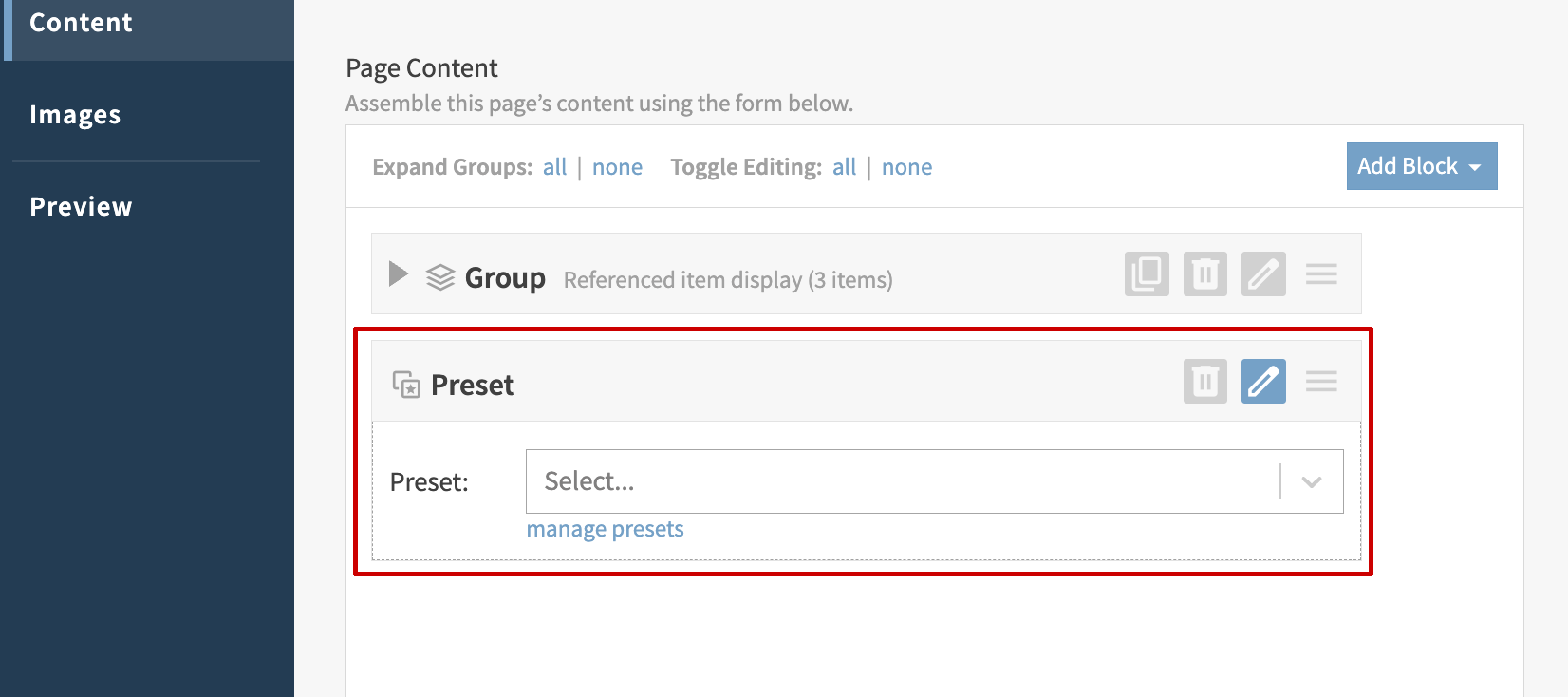Viewport: 1568px width, 697px height.
Task: Switch to the Images section
Action: coord(75,115)
